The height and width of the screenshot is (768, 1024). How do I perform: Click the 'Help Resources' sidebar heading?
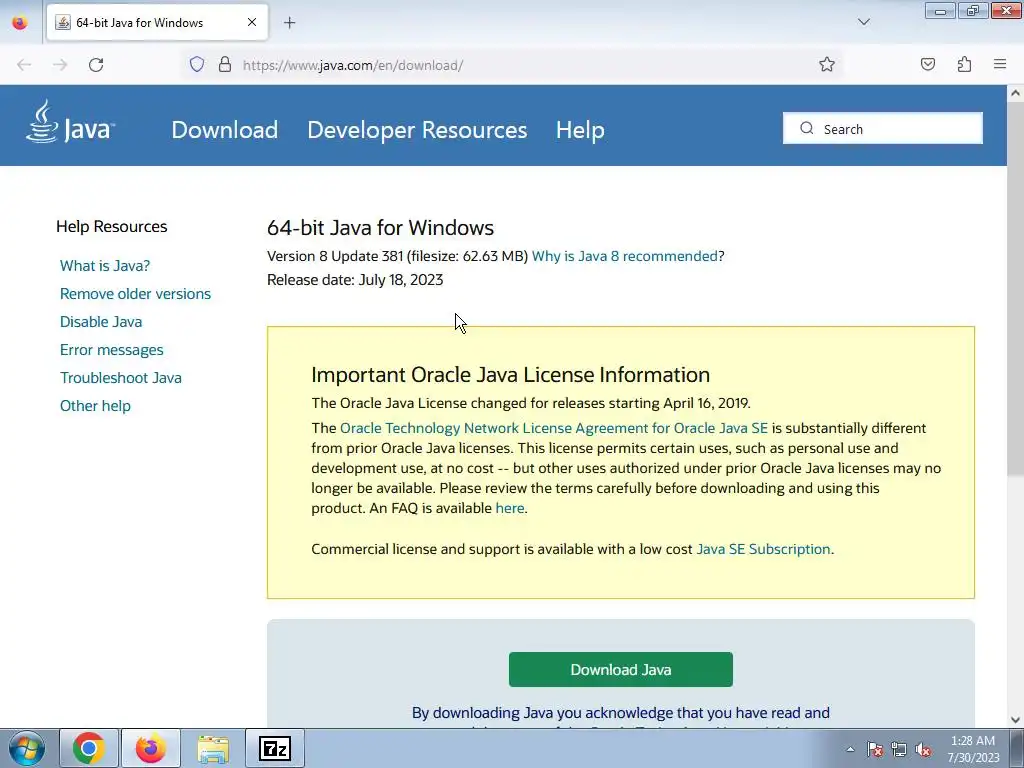[x=112, y=227]
